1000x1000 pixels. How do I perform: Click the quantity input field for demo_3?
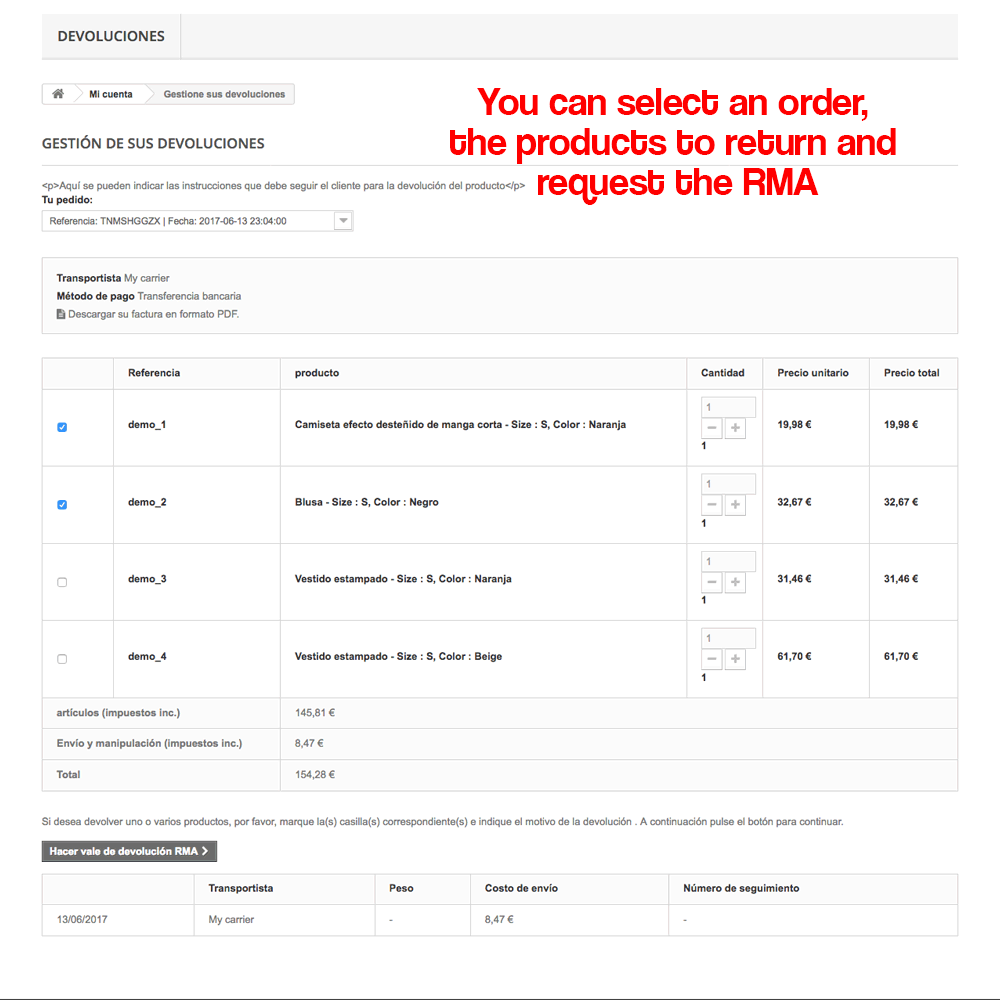coord(728,561)
